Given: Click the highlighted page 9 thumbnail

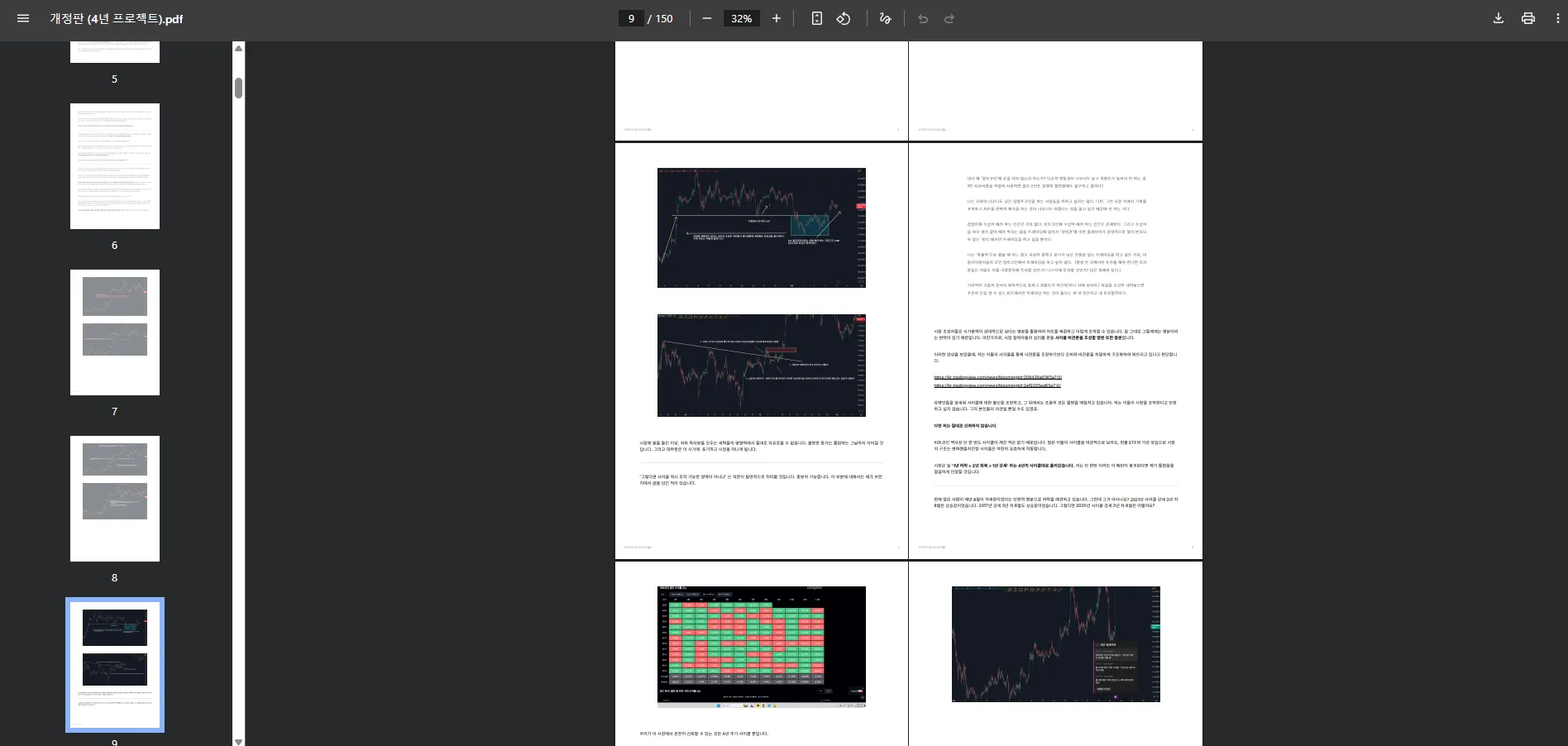Looking at the screenshot, I should coord(115,665).
